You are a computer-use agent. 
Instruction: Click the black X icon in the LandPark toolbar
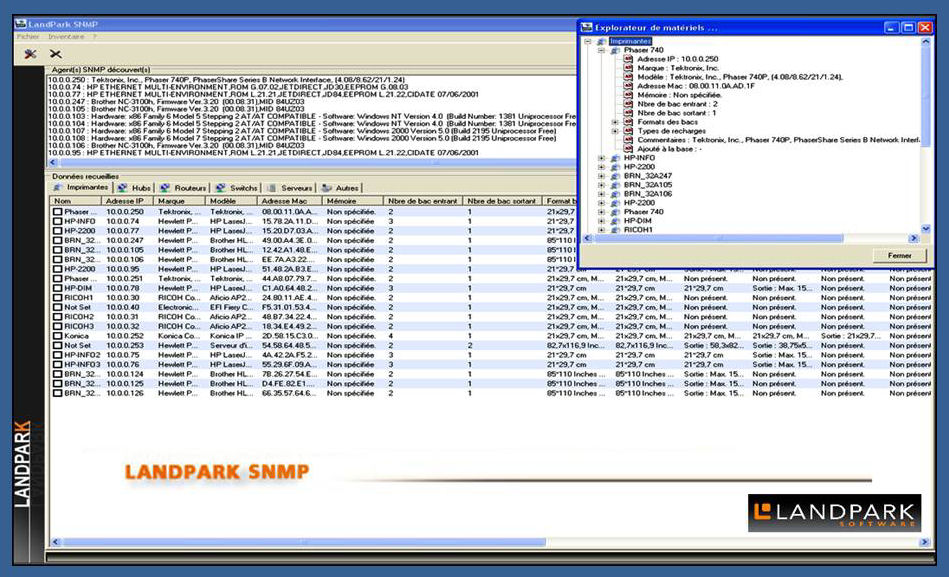[x=55, y=54]
